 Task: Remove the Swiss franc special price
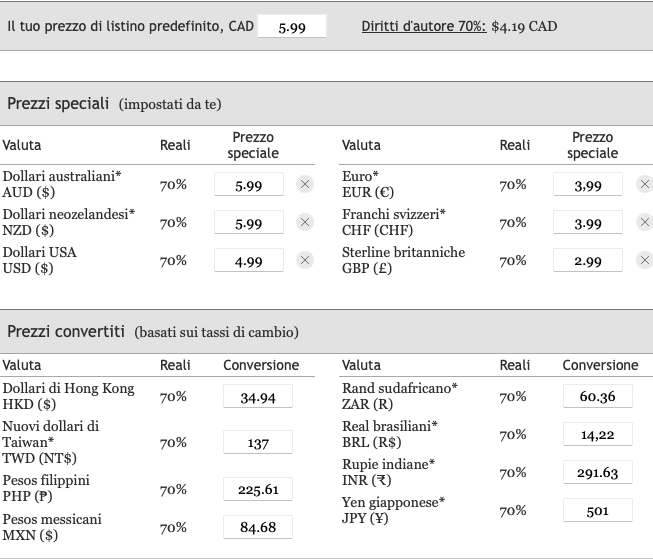[644, 223]
